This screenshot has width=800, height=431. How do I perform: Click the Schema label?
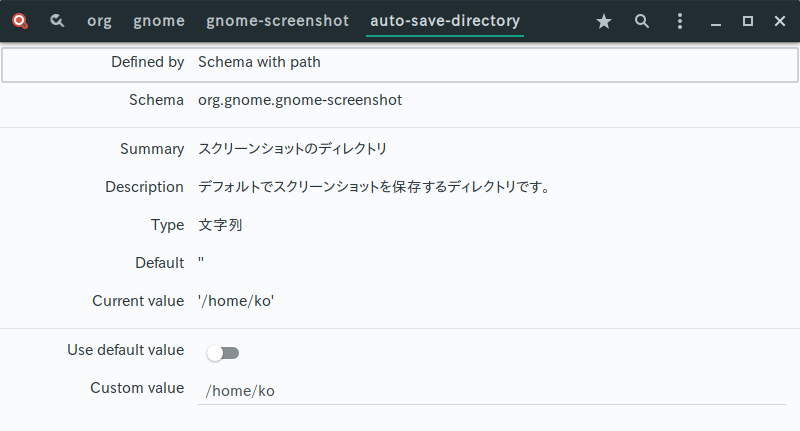coord(156,100)
